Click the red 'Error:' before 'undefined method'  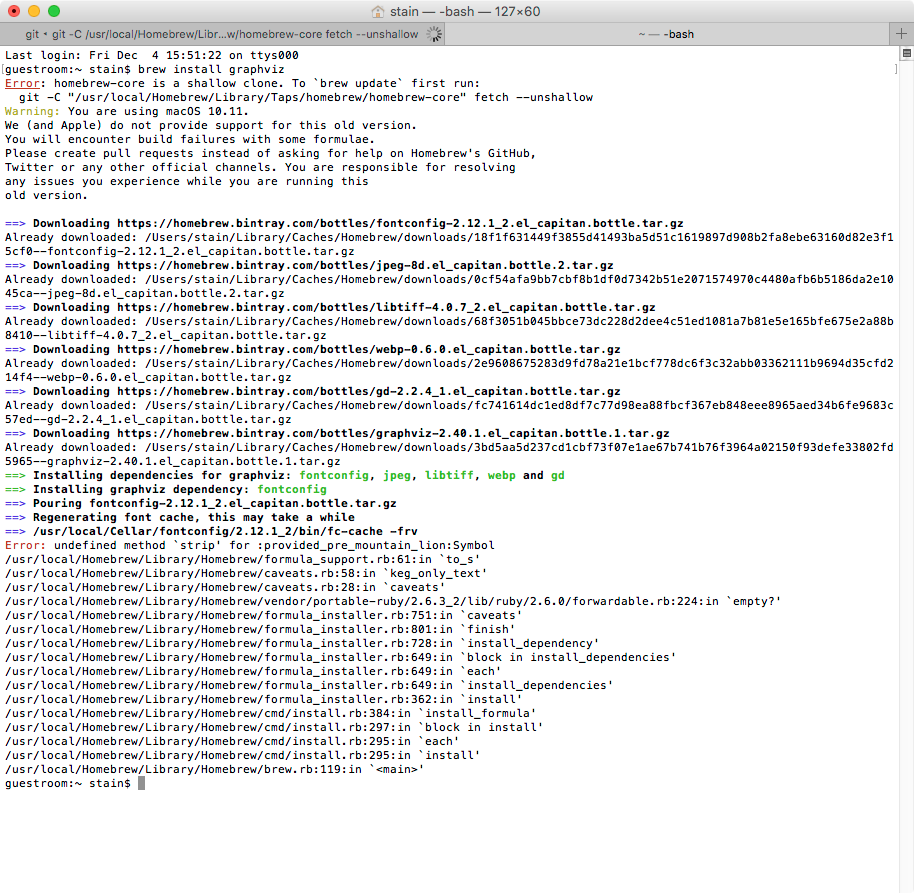pos(26,545)
